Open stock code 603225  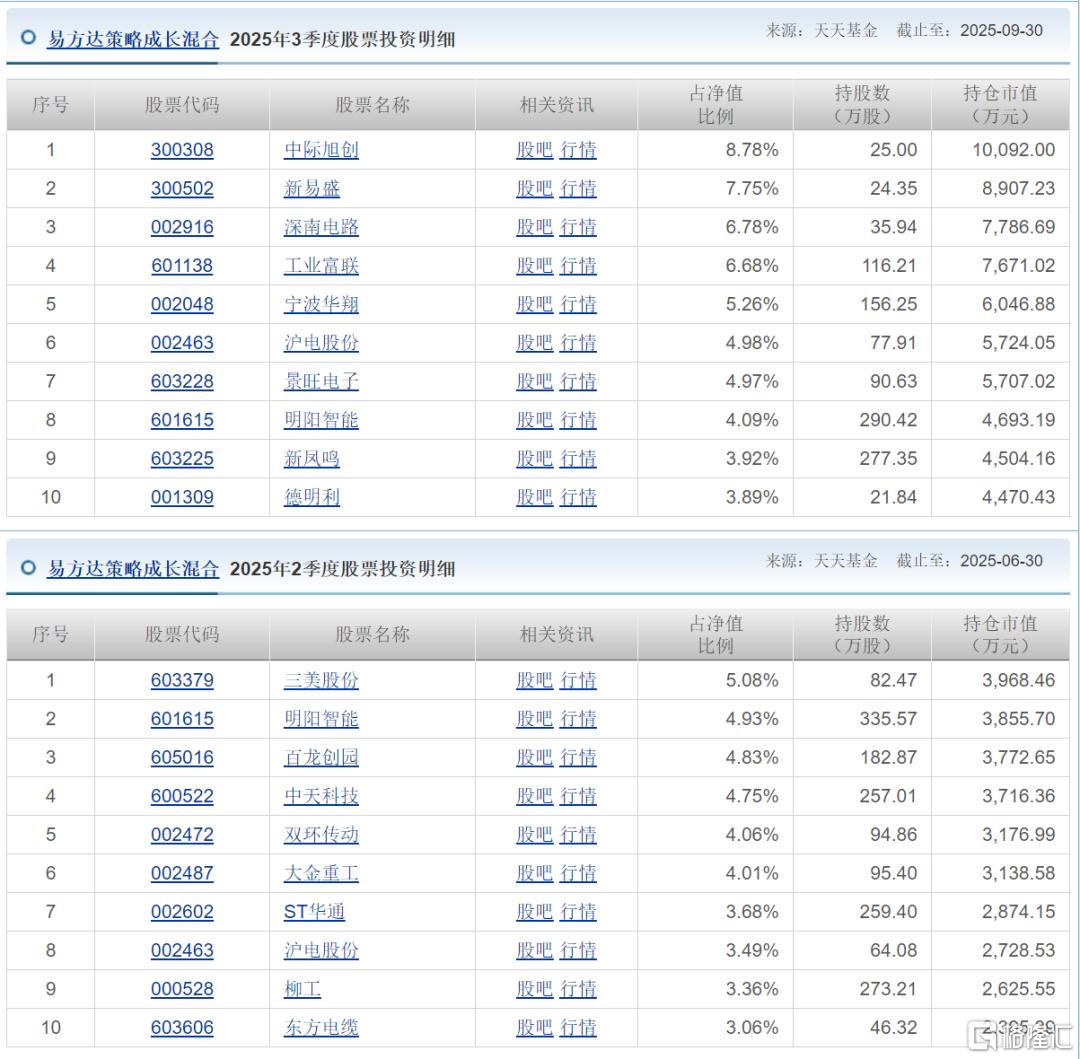coord(182,459)
